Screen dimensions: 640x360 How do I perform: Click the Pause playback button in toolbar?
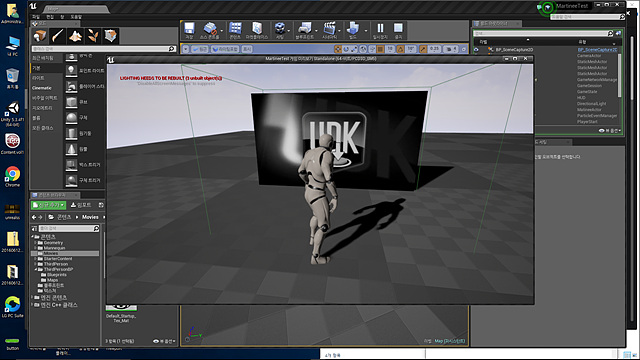[380, 30]
